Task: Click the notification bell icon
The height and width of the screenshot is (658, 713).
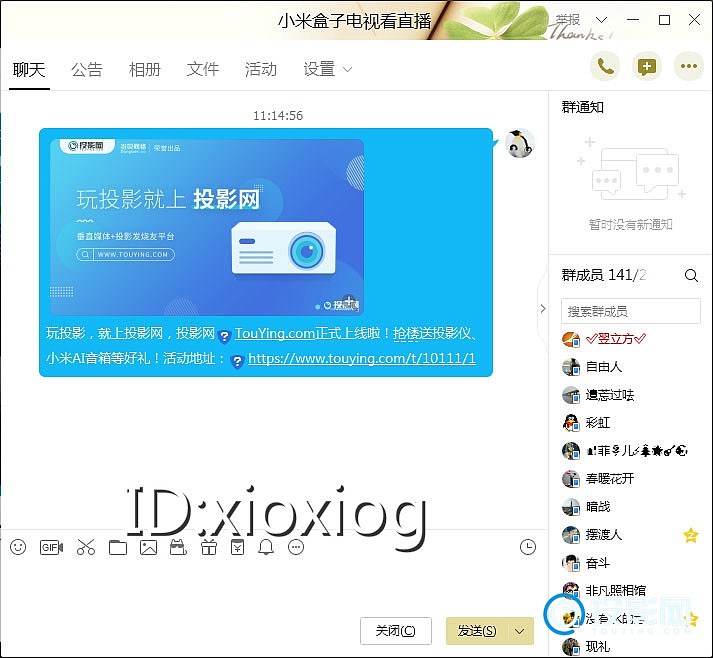Action: tap(266, 547)
